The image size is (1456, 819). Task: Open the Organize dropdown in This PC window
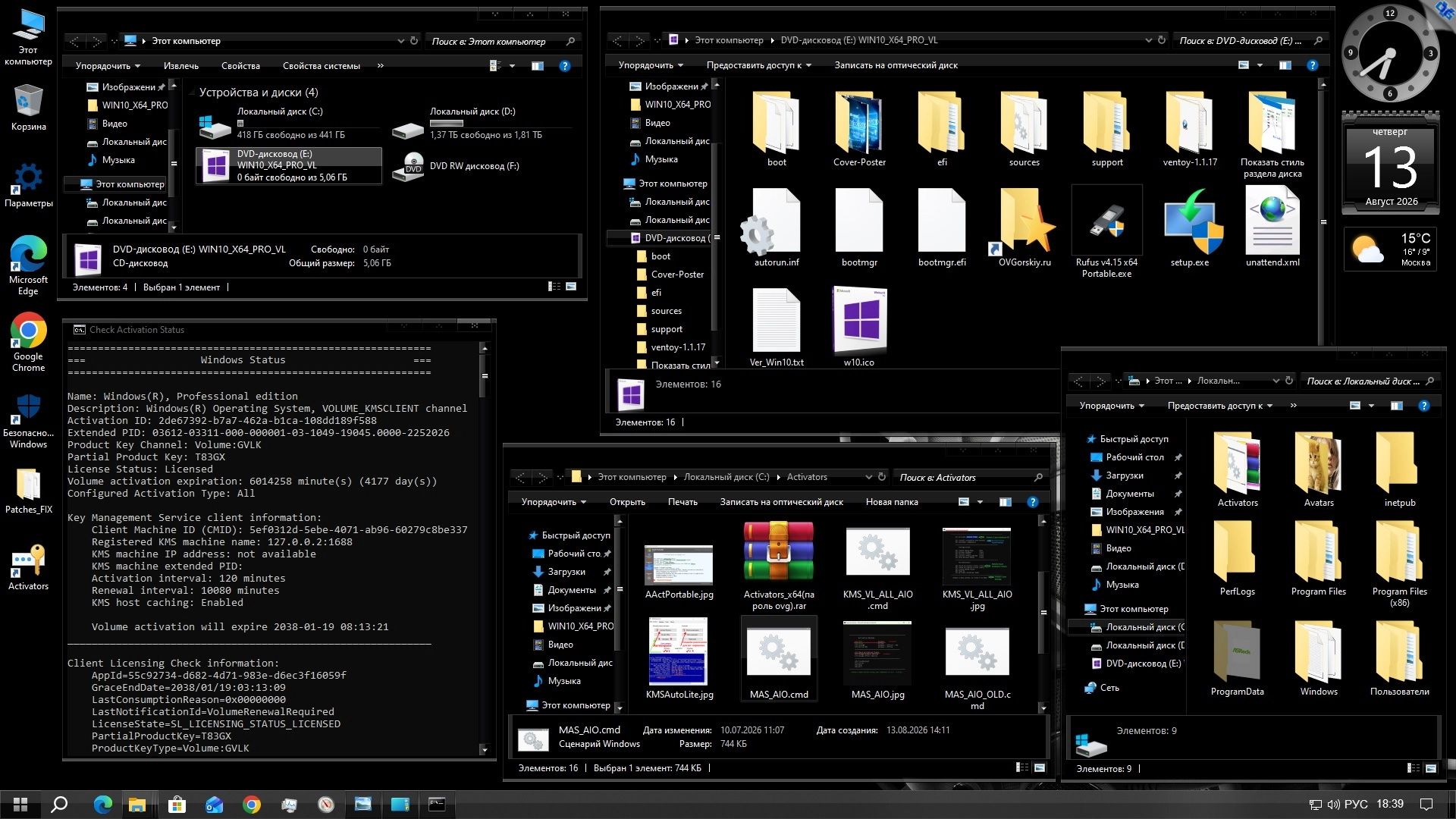(x=108, y=66)
